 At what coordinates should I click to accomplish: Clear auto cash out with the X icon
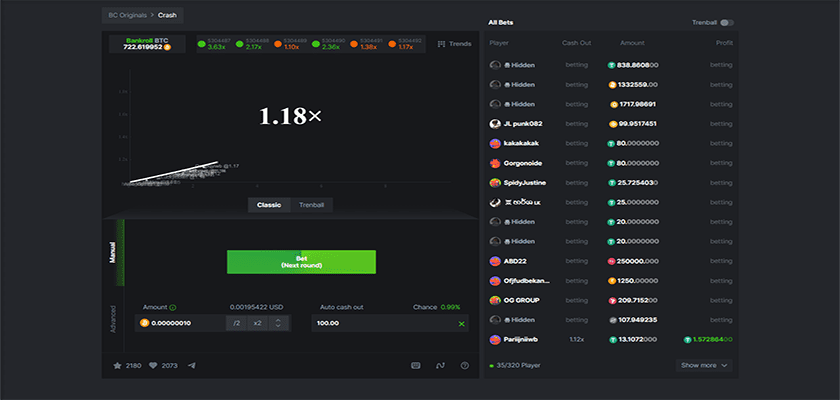(461, 323)
